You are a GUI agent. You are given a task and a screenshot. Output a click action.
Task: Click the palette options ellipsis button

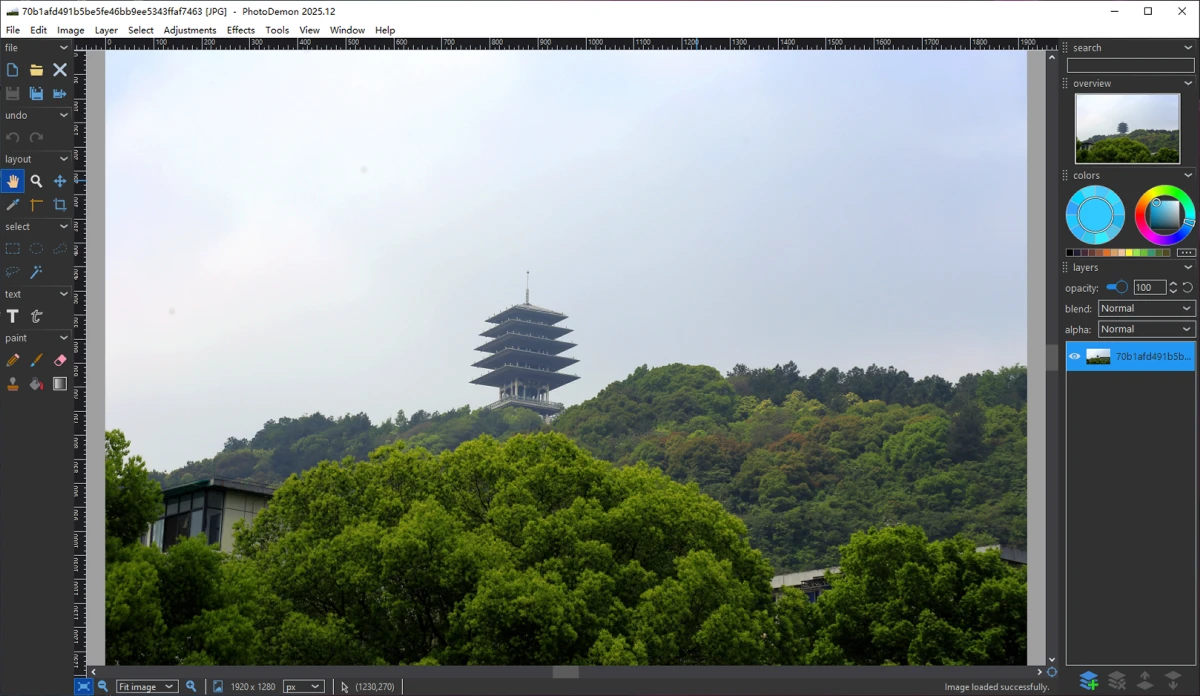coord(1186,253)
